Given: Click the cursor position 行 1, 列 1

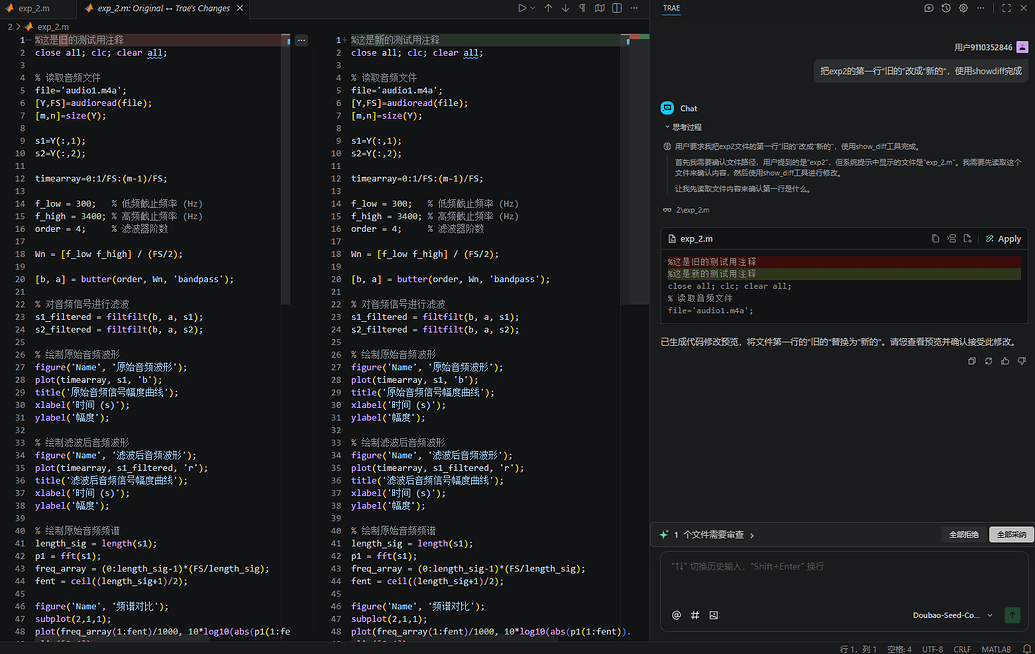Looking at the screenshot, I should [858, 649].
